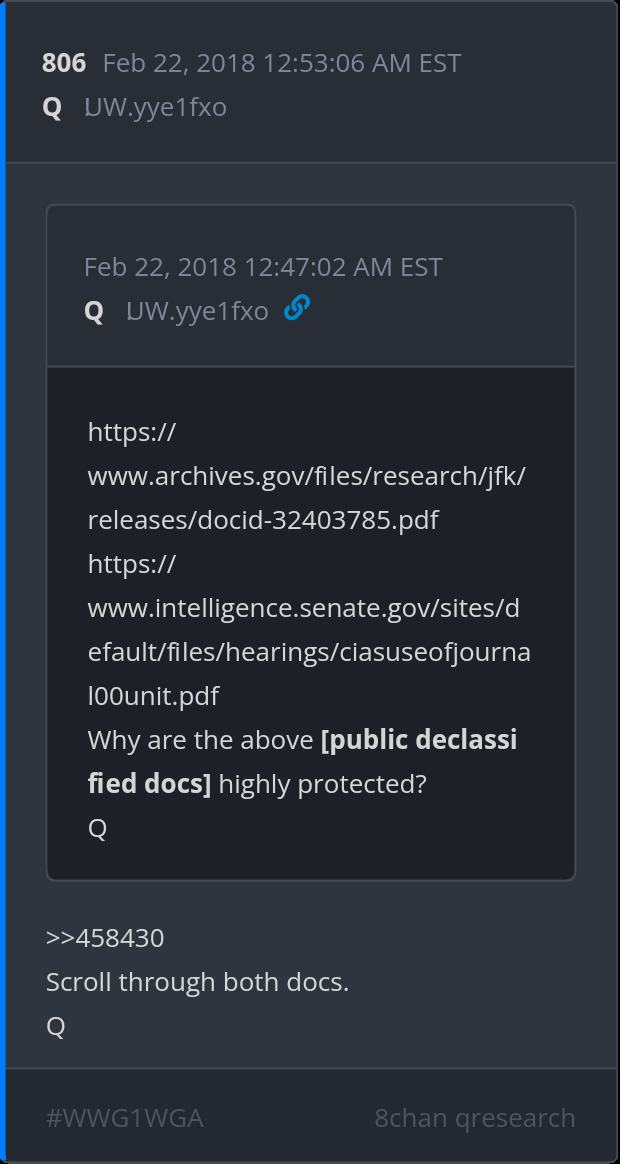Screen dimensions: 620x1164
Task: Click the tripcode inside the quoted post header
Action: pos(197,312)
